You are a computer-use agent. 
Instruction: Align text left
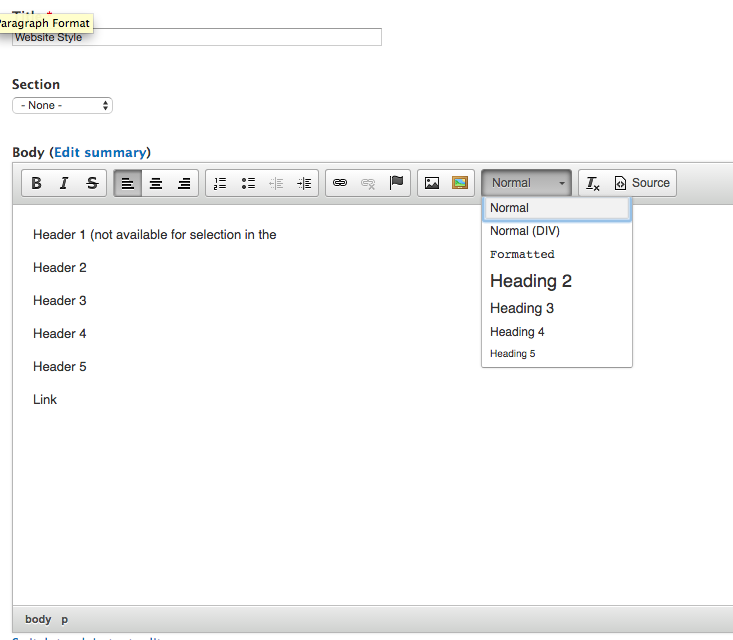pyautogui.click(x=128, y=183)
